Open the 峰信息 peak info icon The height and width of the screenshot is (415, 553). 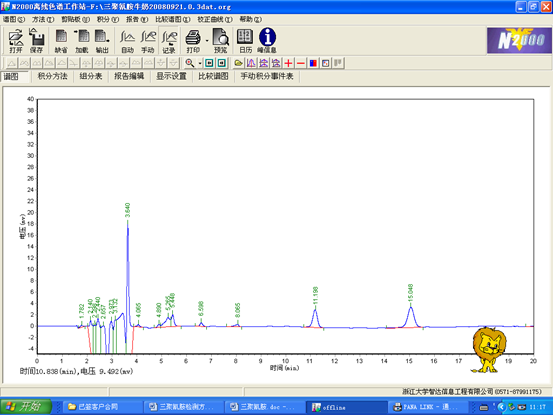coord(267,41)
